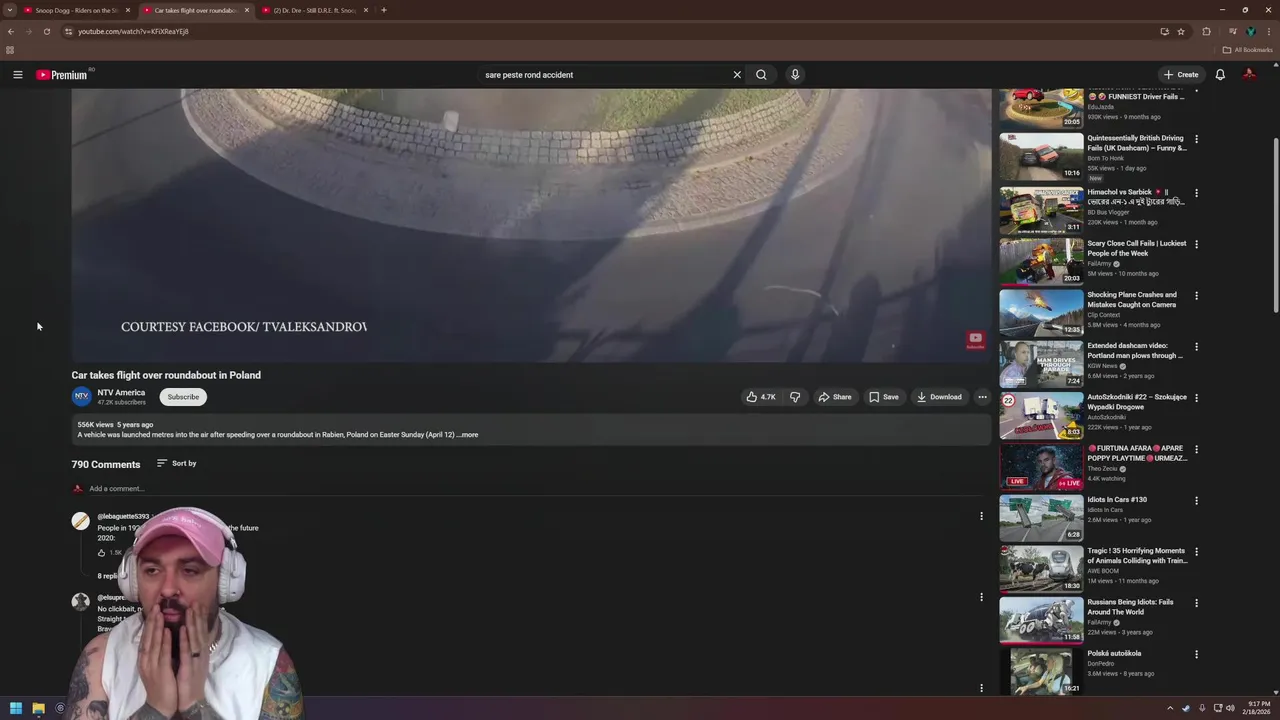Open the media control icon in toolbar
The image size is (1280, 720).
(x=1233, y=31)
